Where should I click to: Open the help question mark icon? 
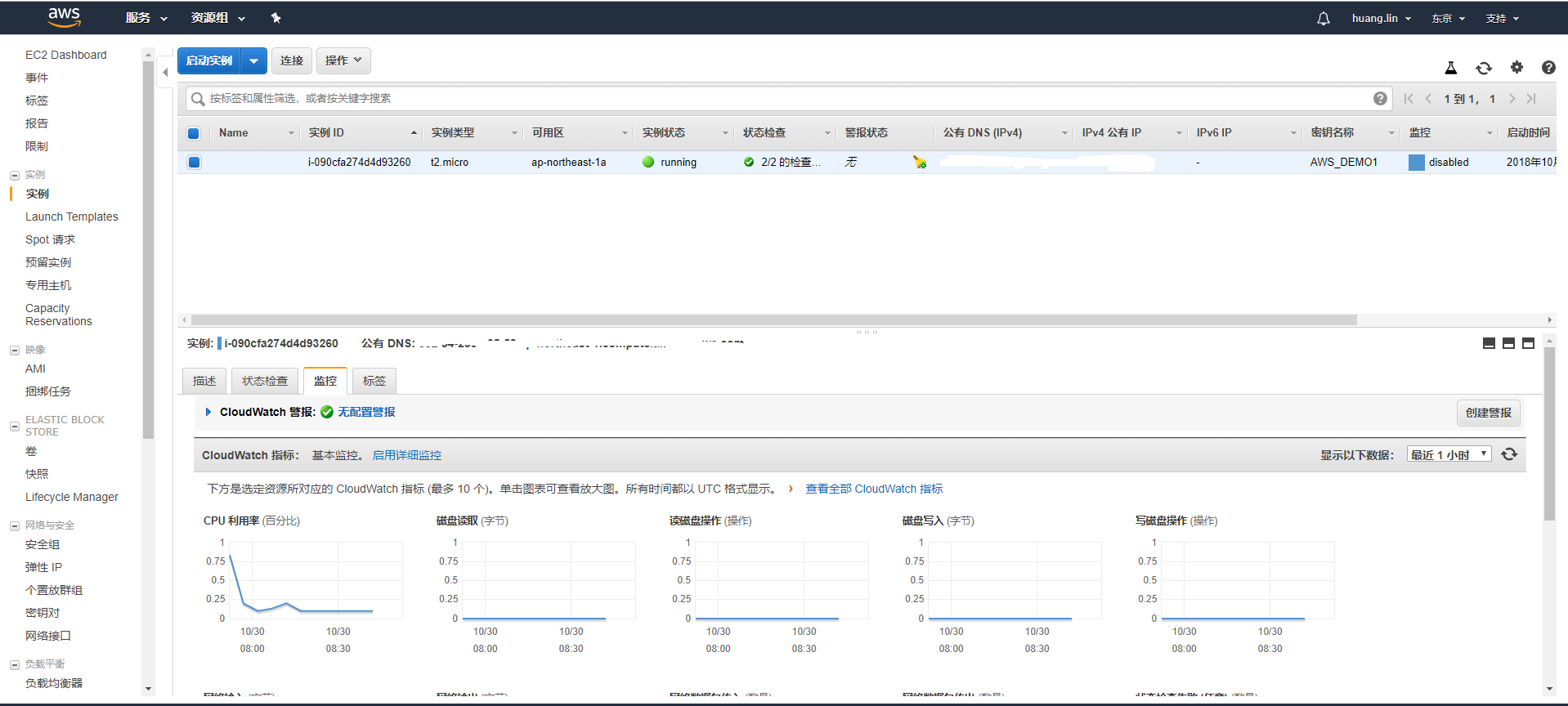coord(1548,68)
